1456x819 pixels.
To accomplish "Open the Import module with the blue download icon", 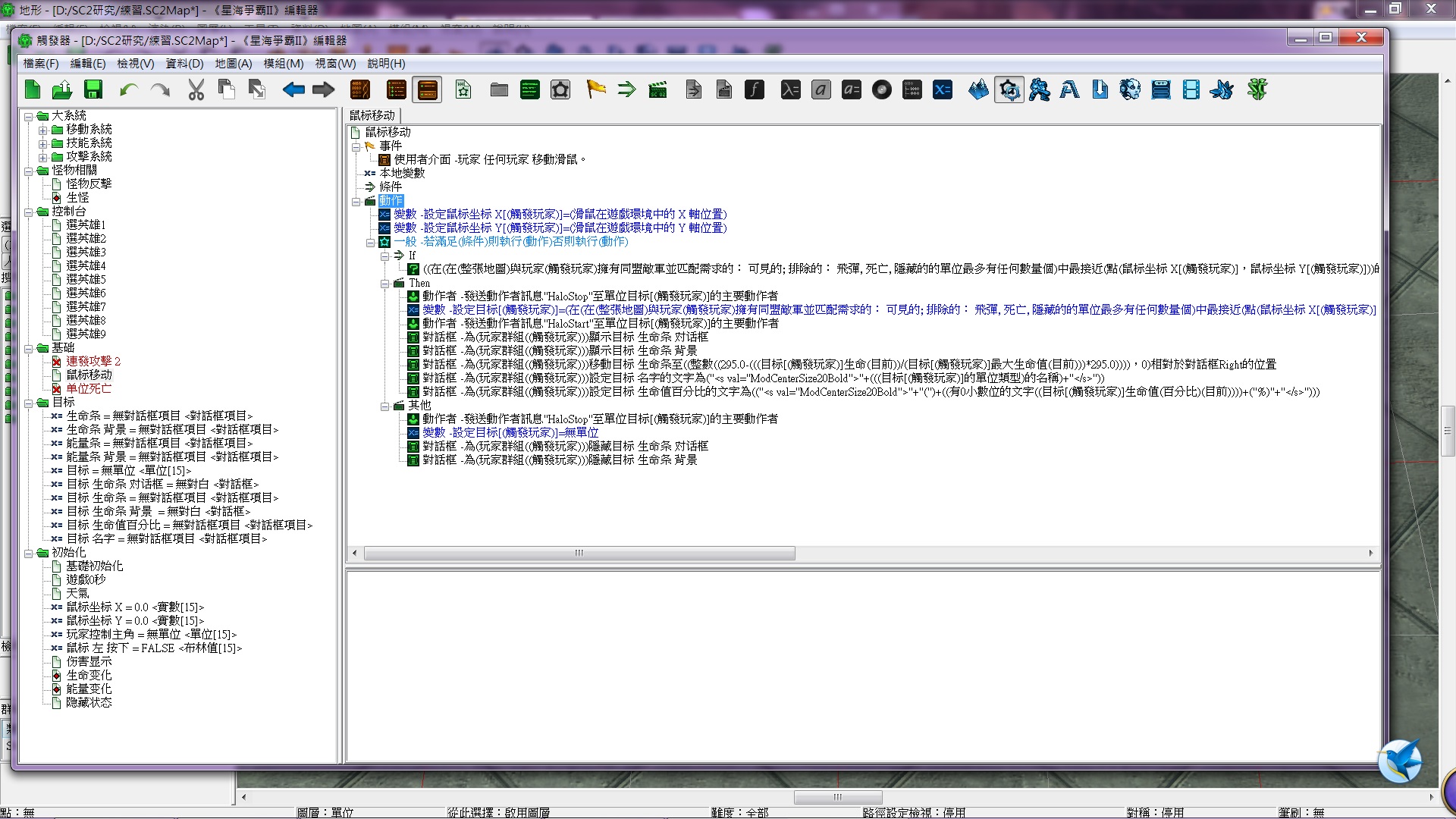I will (x=1100, y=89).
